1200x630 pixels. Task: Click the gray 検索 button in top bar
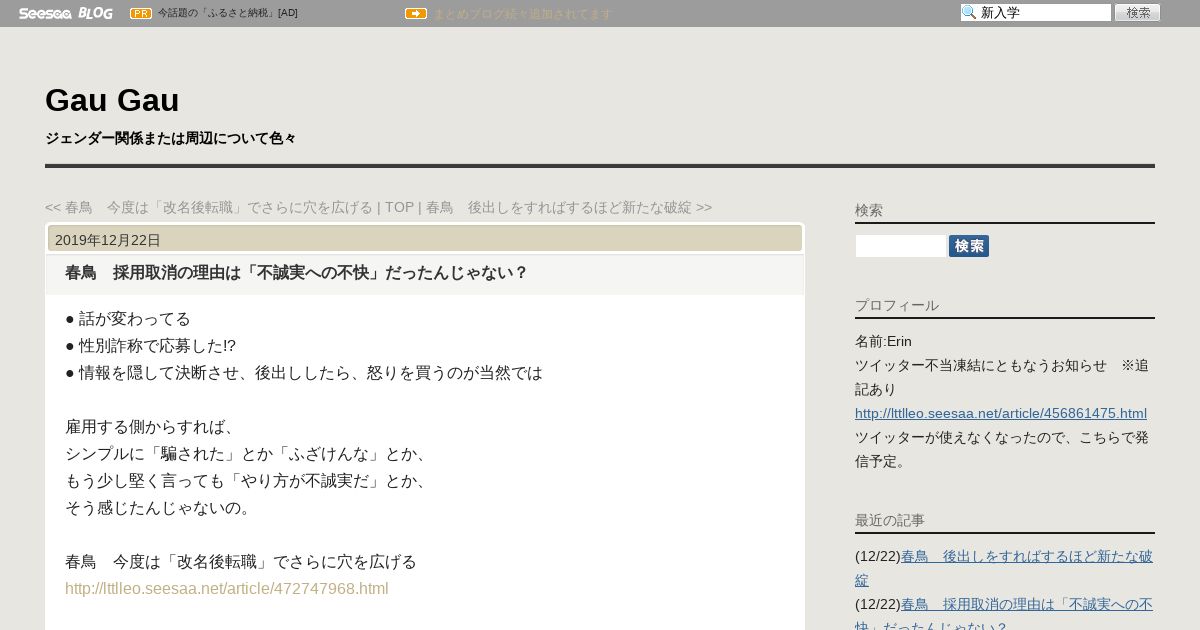point(1138,12)
